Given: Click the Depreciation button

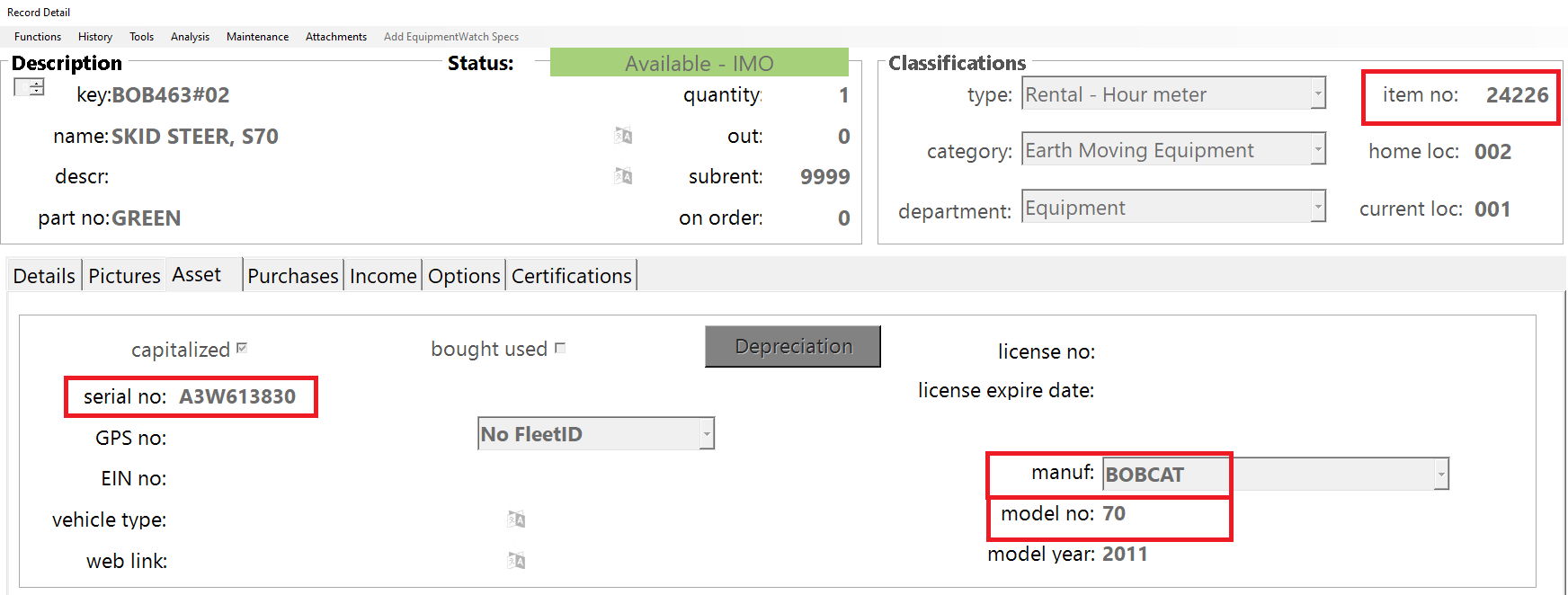Looking at the screenshot, I should 792,347.
